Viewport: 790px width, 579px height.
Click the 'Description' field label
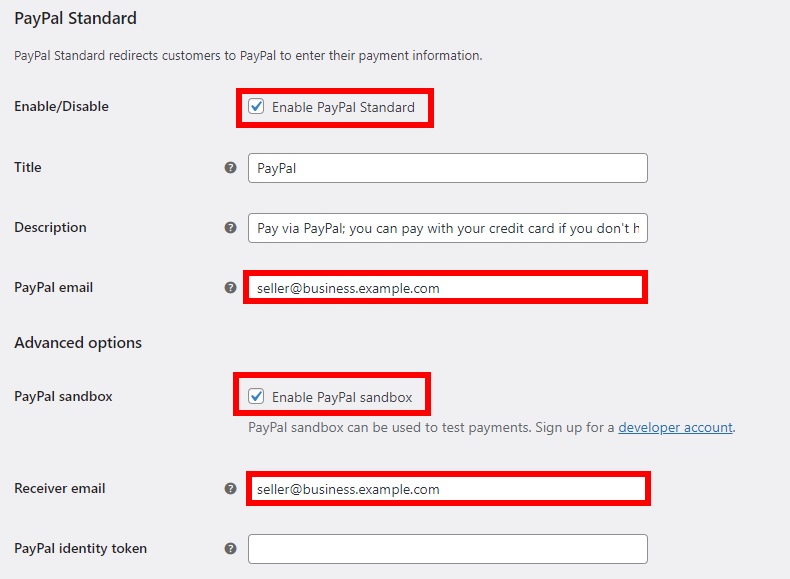[50, 227]
